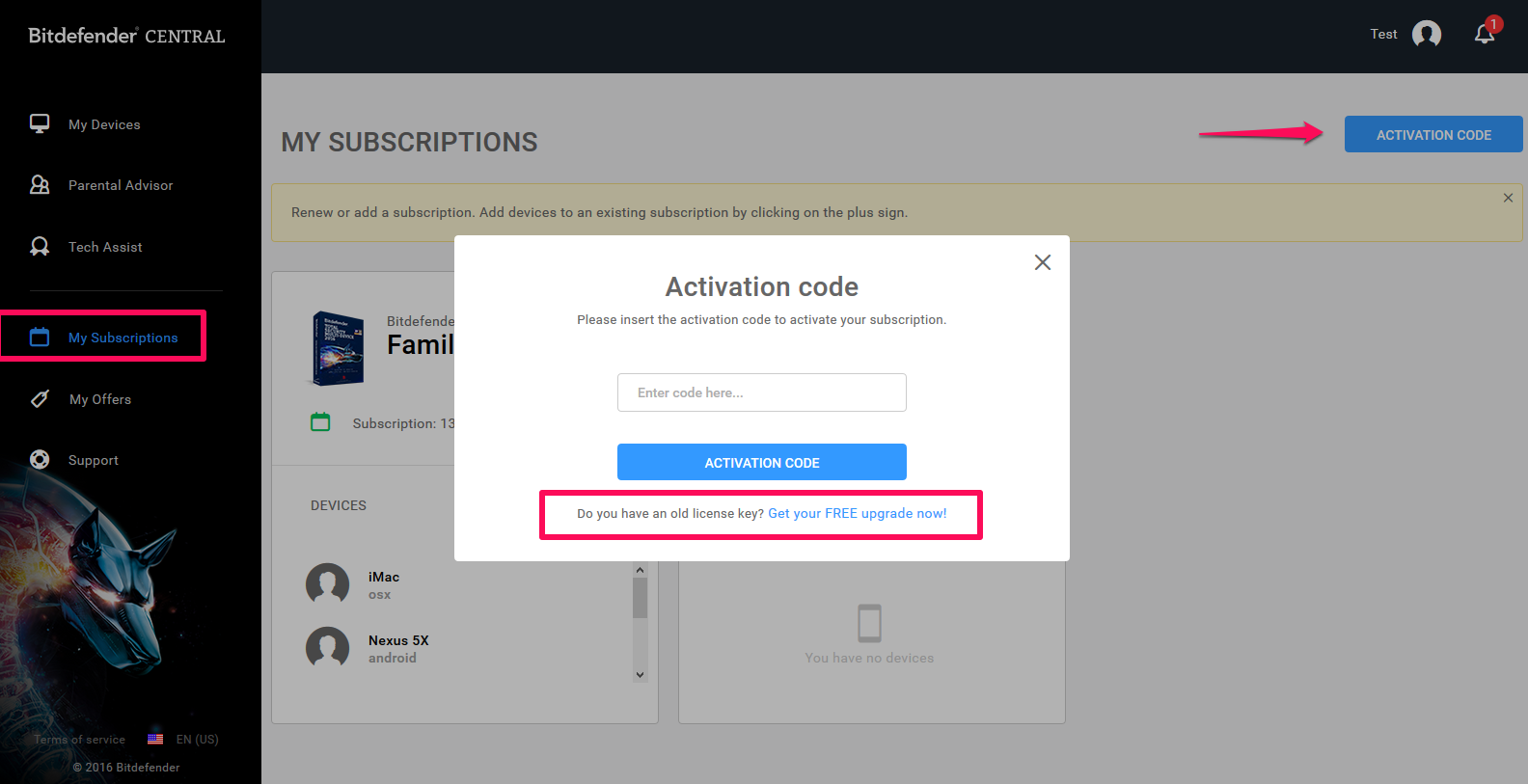Click the device list scroll up arrow
Screen dimensions: 1528x784
[x=640, y=570]
